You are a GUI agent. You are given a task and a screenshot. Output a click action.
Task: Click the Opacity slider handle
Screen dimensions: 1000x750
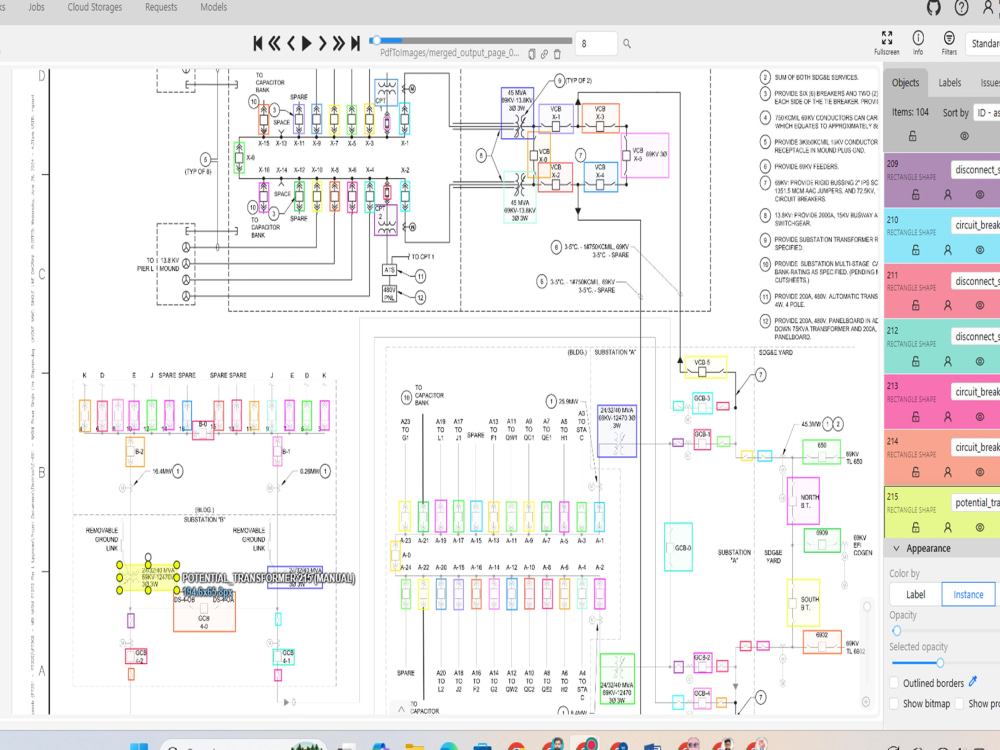897,631
